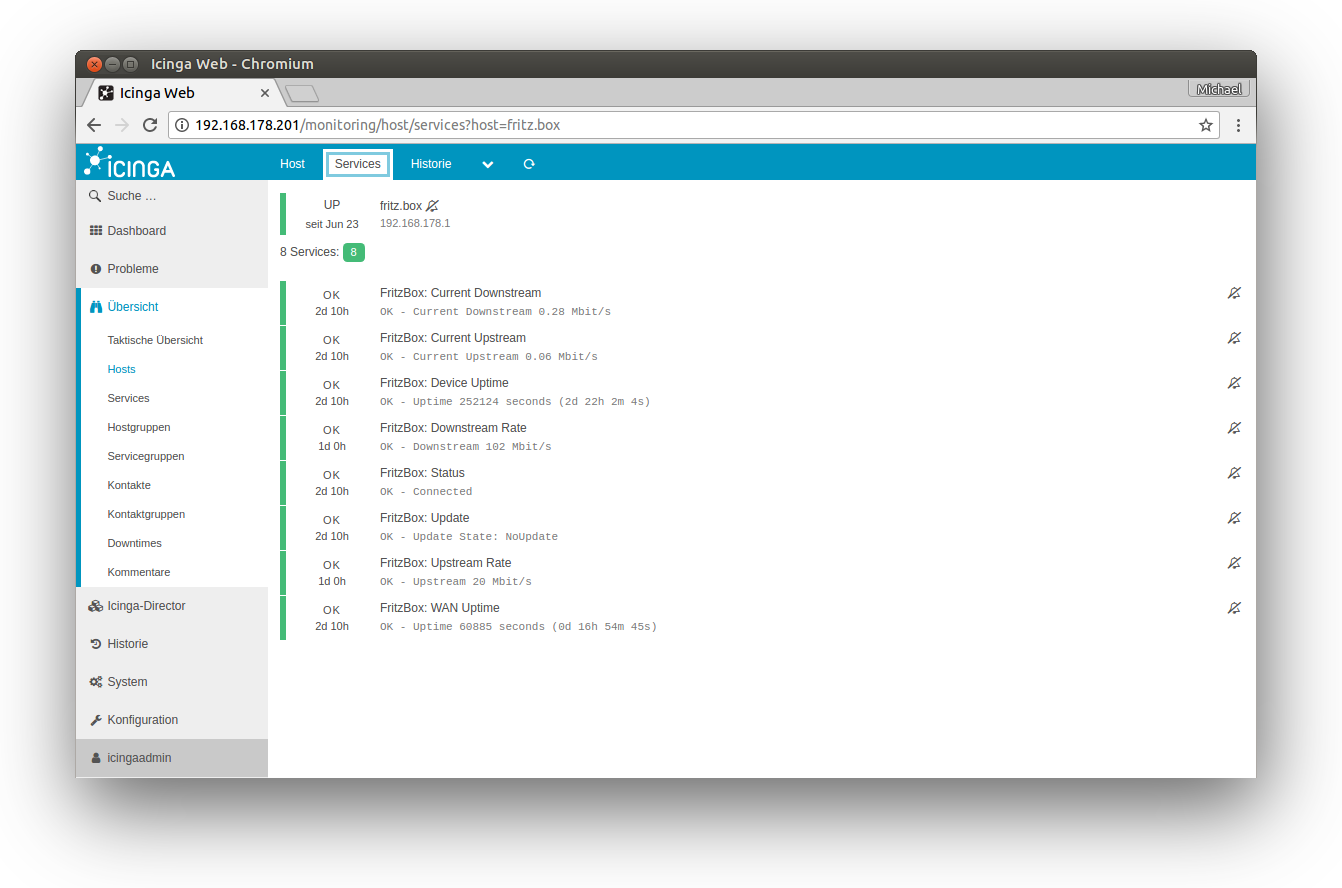Switch to the Host tab
Viewport: 1342px width, 888px height.
(293, 164)
